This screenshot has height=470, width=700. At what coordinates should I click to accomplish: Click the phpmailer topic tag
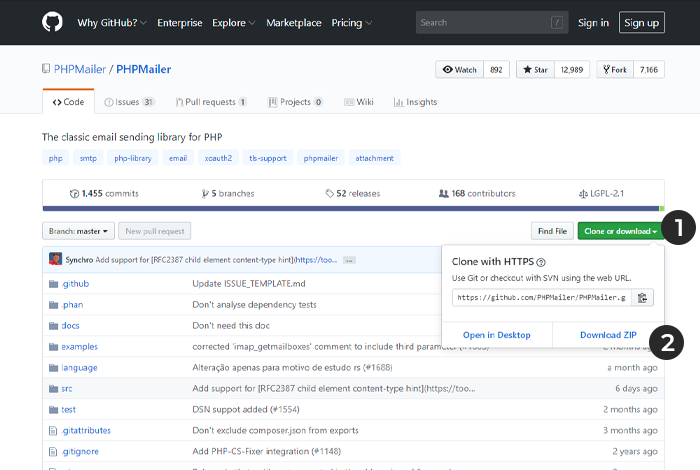click(321, 158)
